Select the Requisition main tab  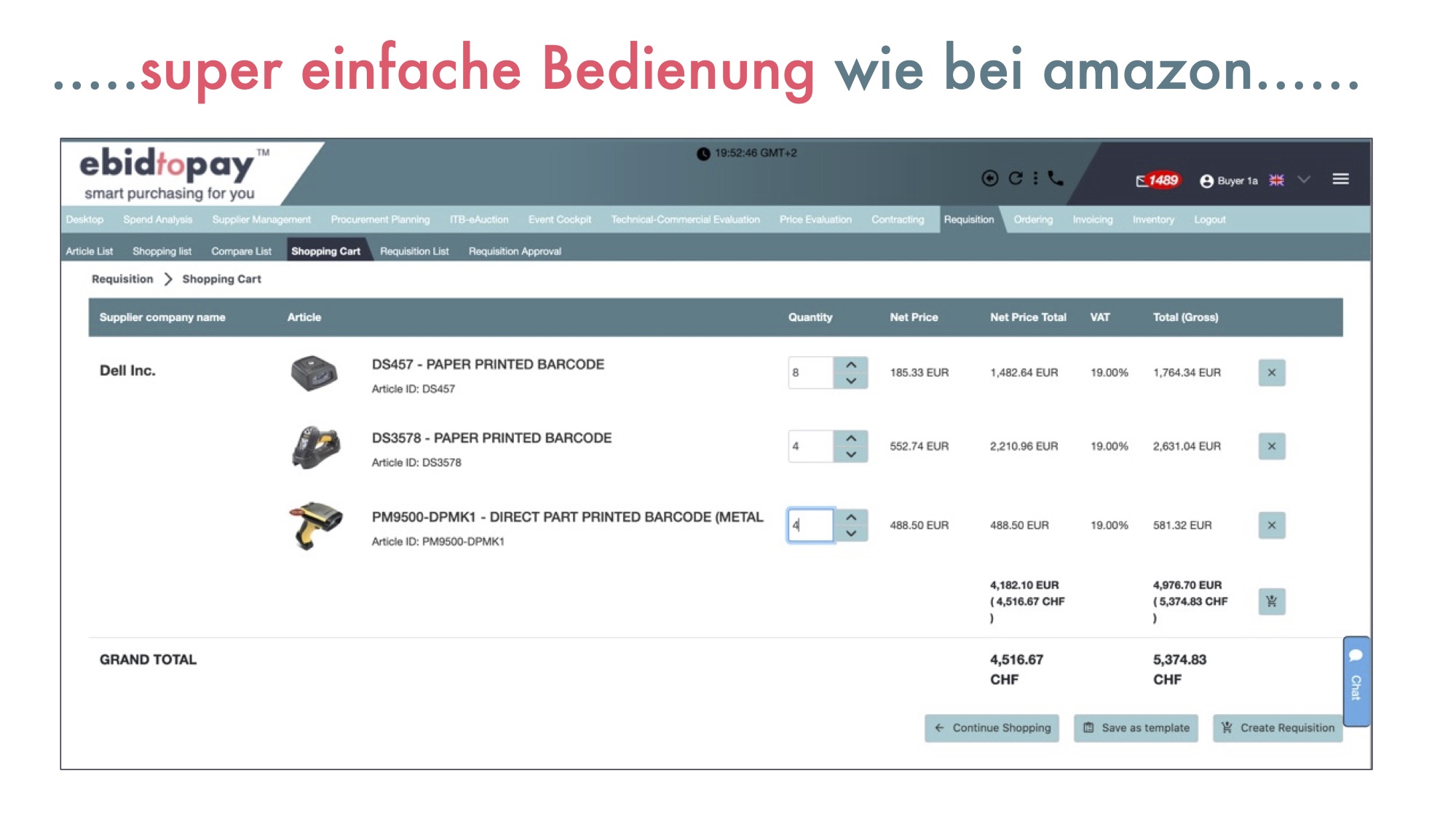point(969,219)
